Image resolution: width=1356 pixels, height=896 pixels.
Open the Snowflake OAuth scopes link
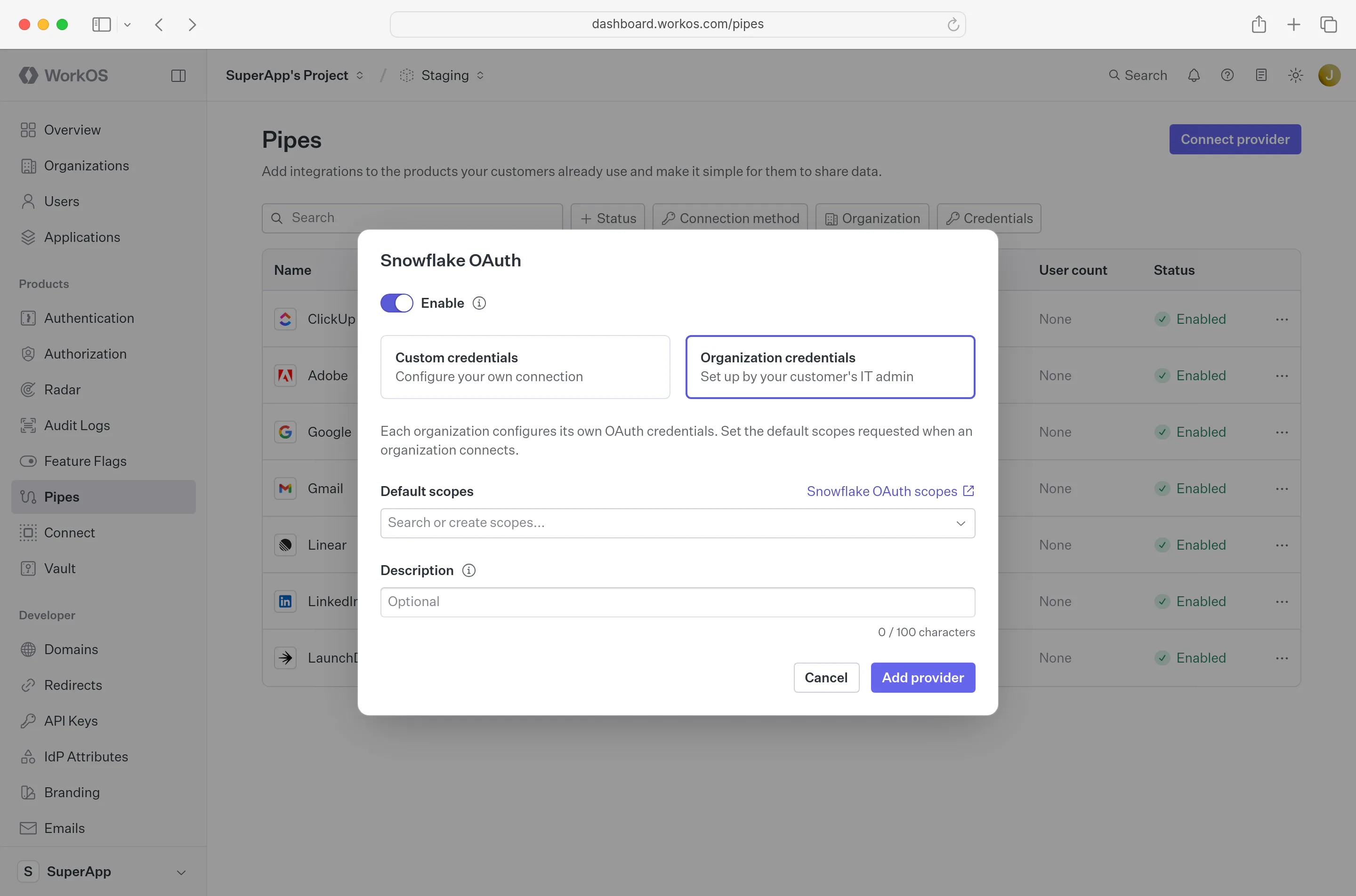tap(890, 491)
